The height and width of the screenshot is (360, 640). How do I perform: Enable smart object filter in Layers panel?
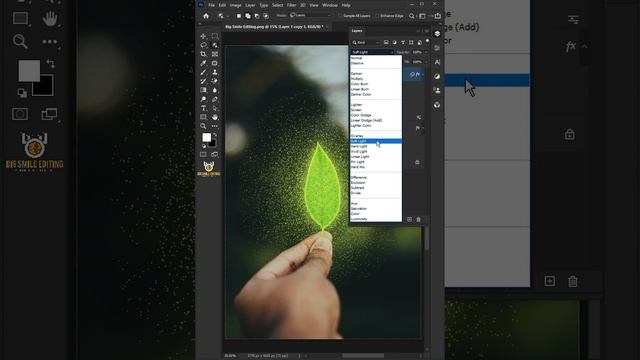coord(420,42)
